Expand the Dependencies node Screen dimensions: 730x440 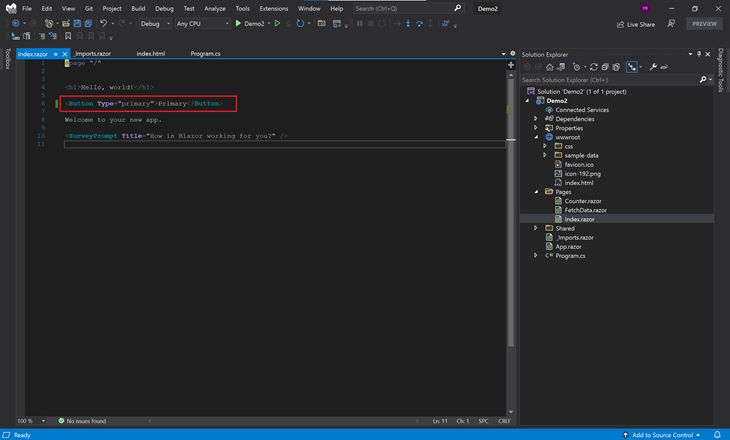tap(535, 119)
